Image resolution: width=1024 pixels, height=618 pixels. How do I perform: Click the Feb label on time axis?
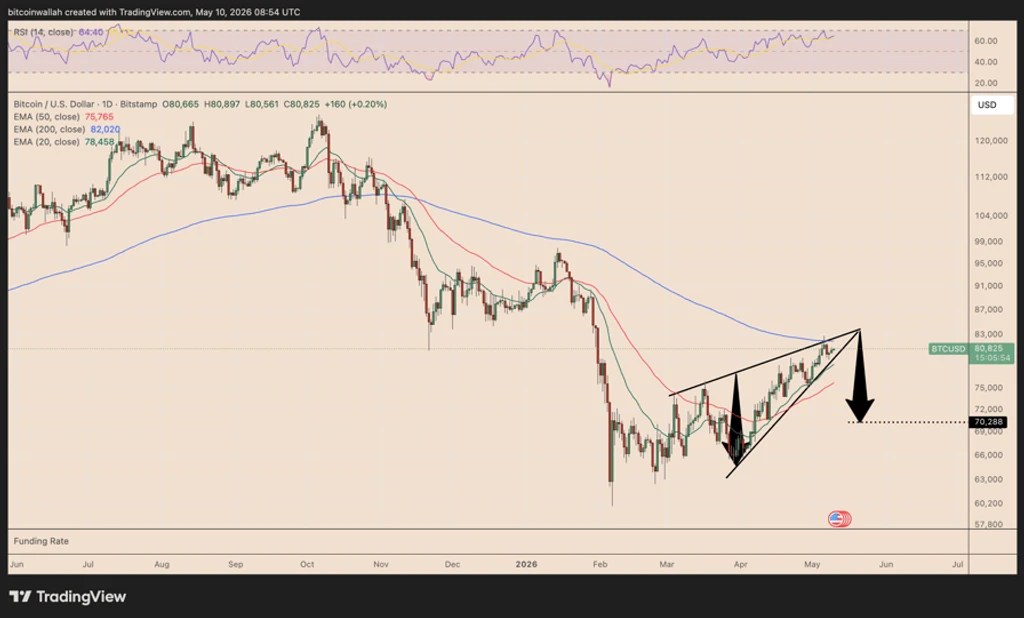coord(600,564)
